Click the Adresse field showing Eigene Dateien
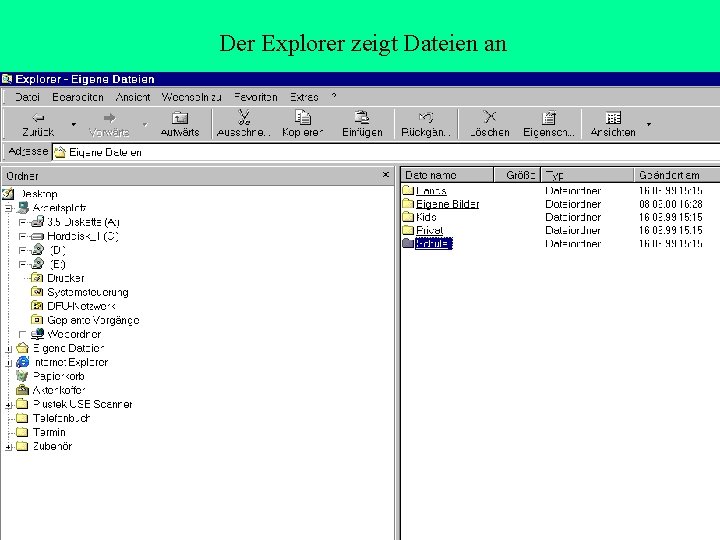This screenshot has height=540, width=720. pyautogui.click(x=386, y=152)
